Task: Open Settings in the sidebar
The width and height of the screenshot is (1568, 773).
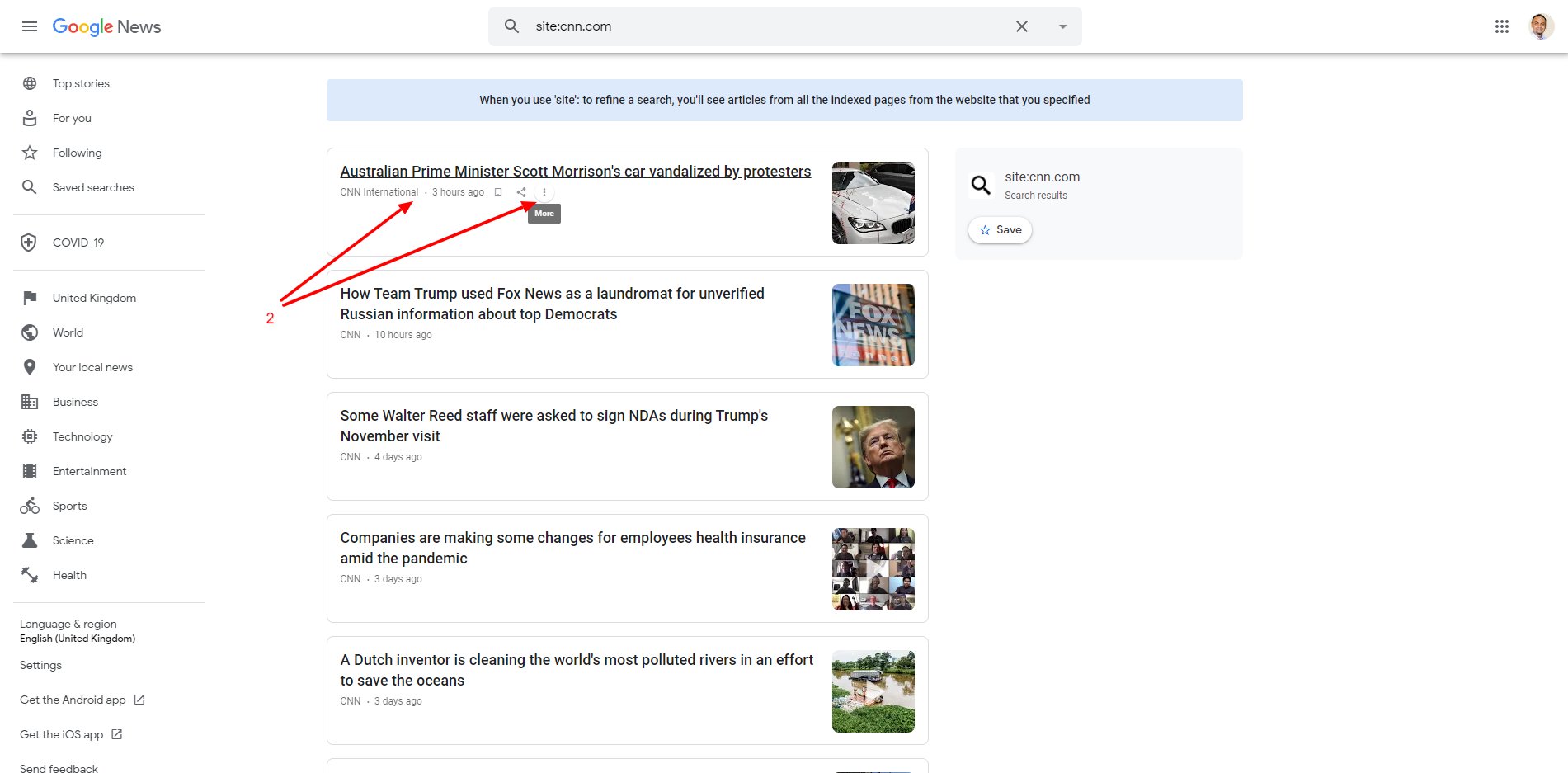Action: click(40, 665)
